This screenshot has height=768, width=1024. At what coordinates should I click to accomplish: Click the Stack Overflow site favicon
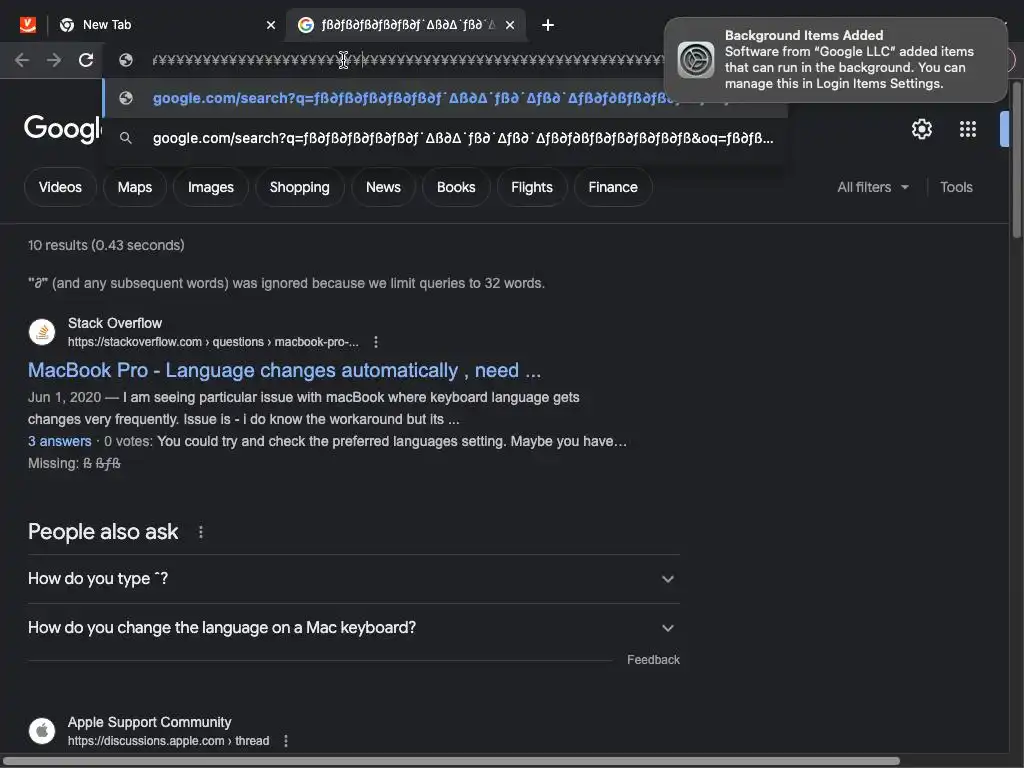(42, 332)
